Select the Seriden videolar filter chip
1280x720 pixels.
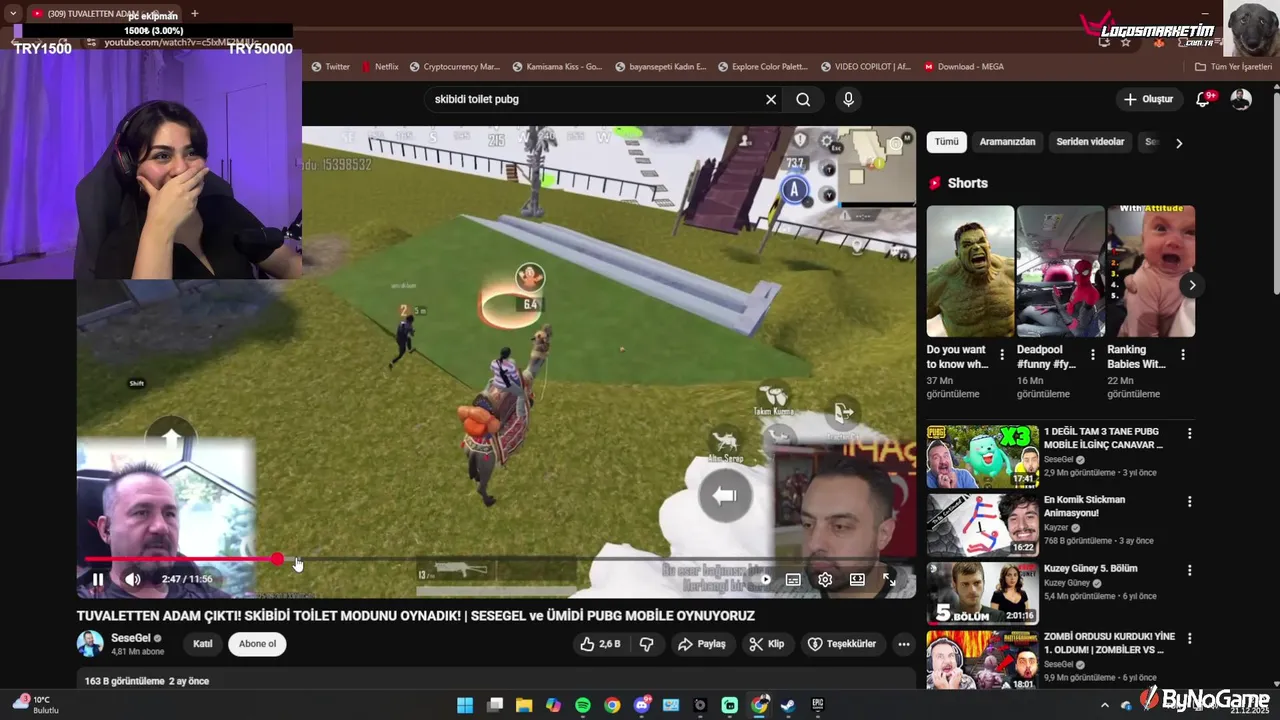tap(1090, 142)
